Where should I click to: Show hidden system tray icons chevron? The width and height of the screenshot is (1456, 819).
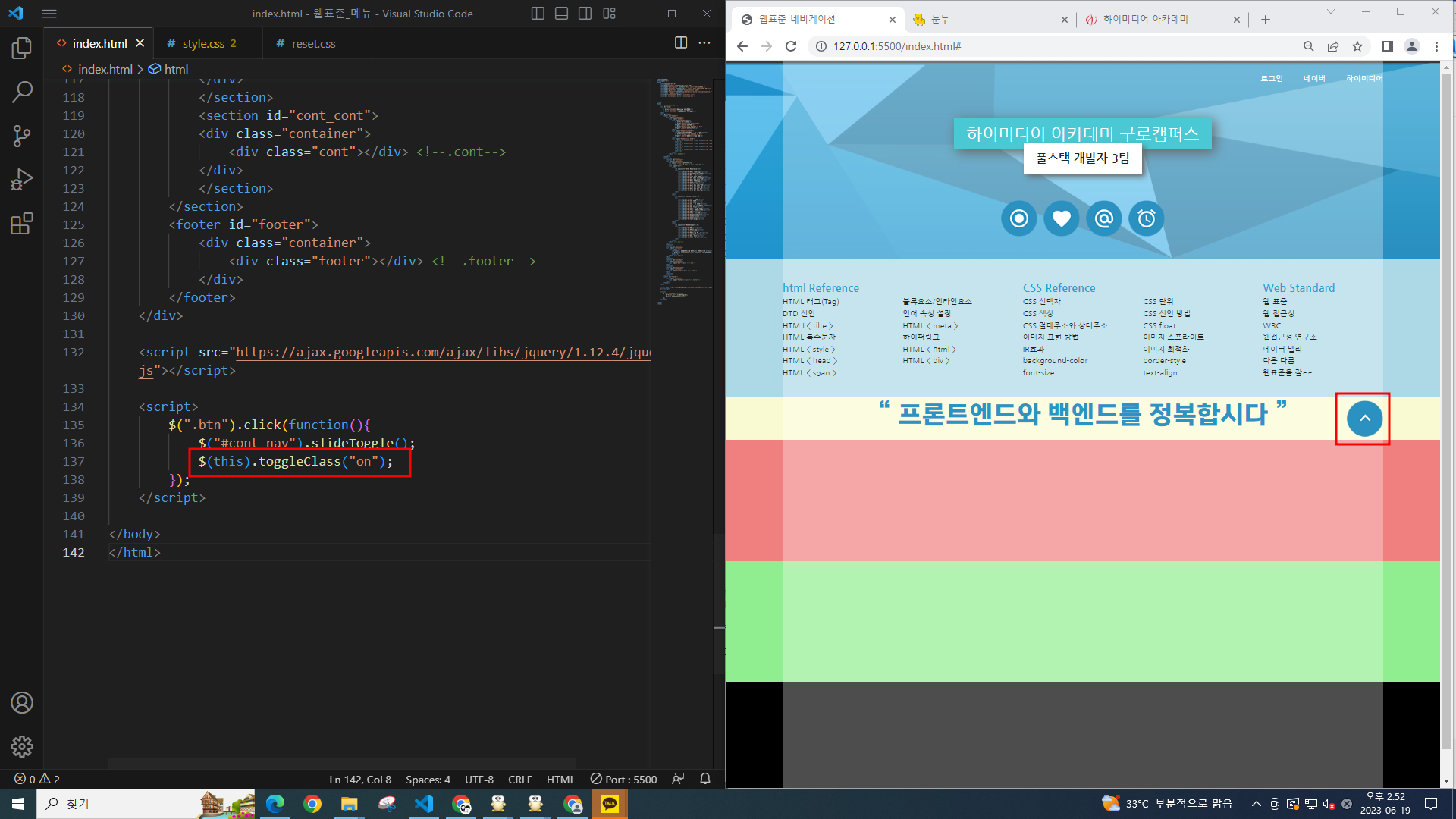[x=1256, y=804]
